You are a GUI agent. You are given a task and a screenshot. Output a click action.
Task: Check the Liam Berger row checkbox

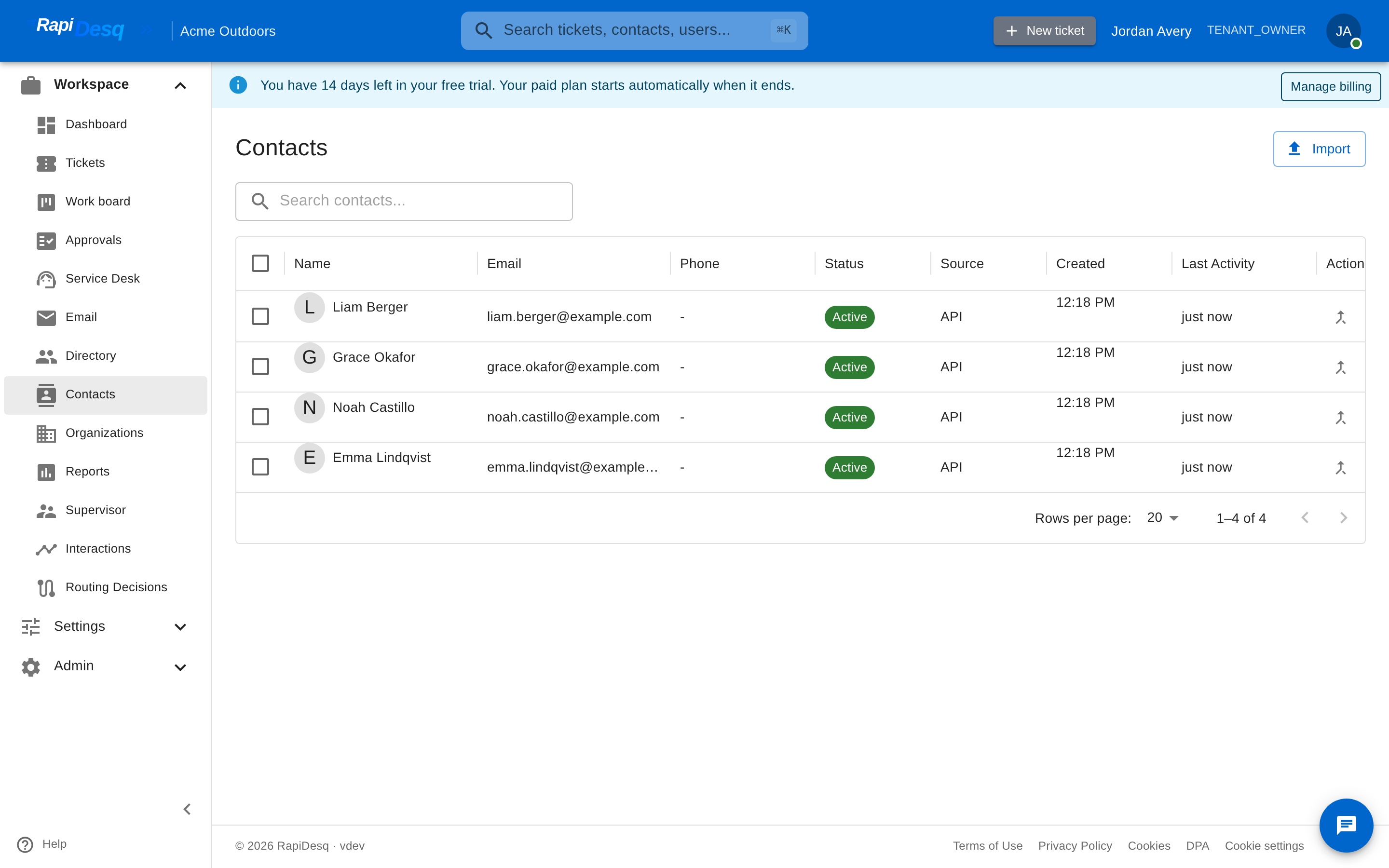(x=260, y=316)
